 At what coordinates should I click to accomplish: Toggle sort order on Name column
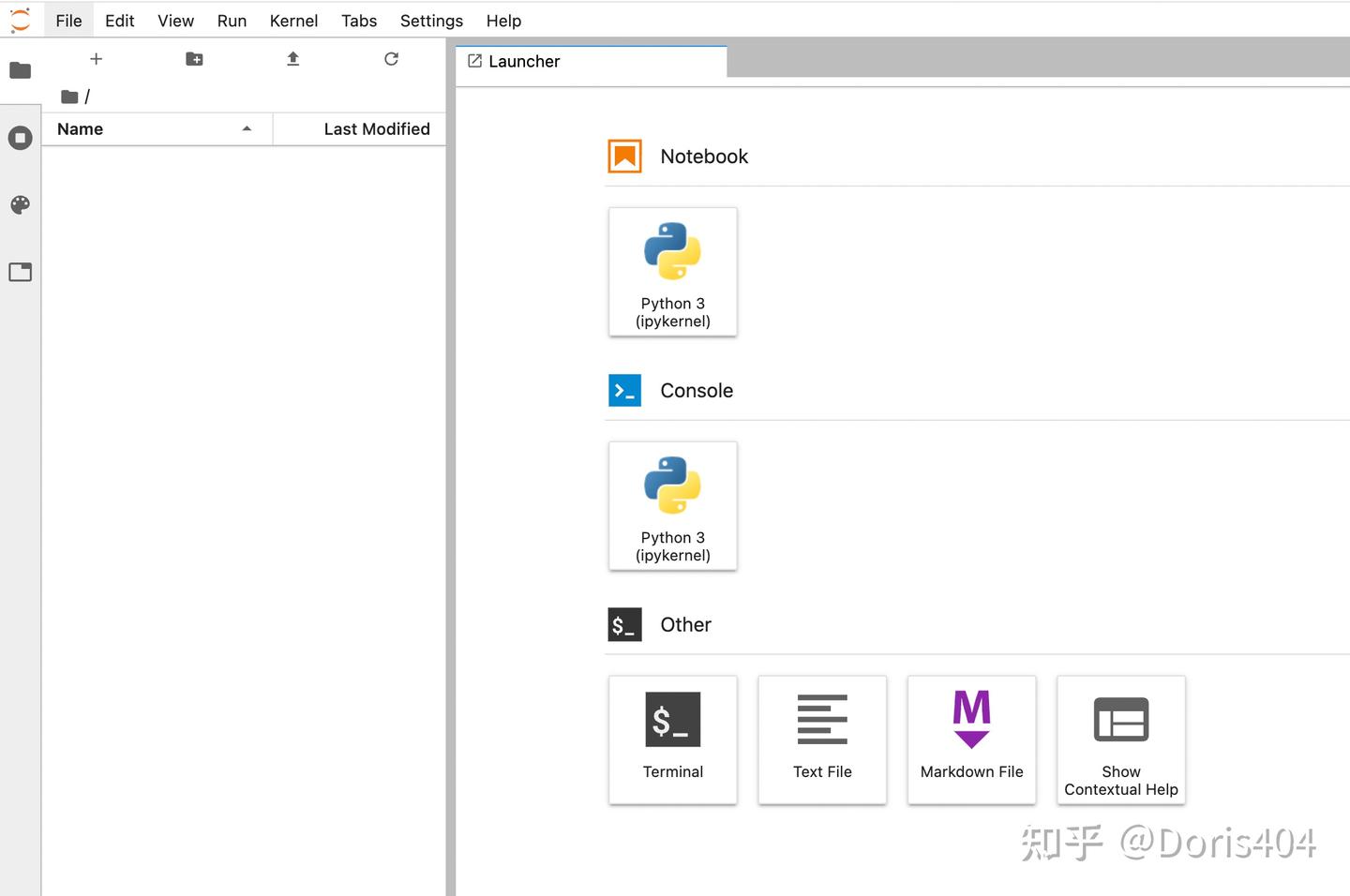tap(157, 129)
